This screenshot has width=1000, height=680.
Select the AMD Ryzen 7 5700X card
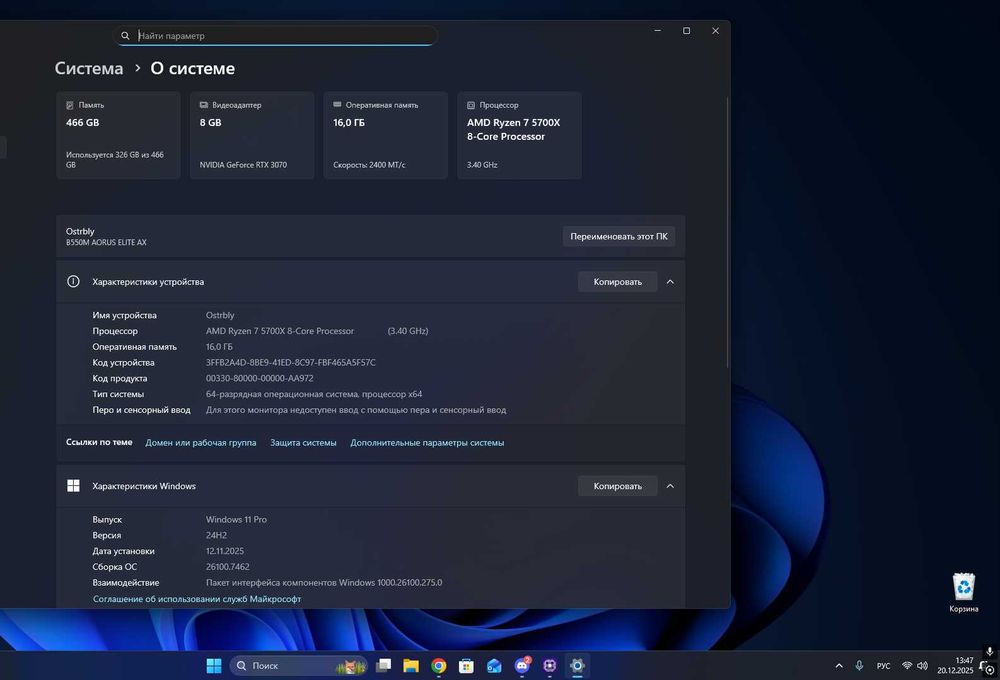519,135
